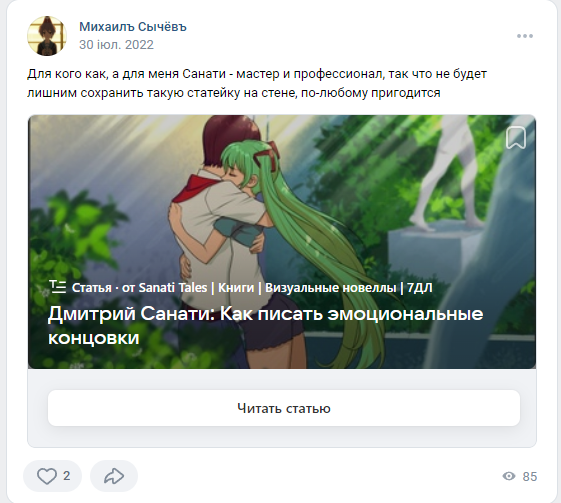Screen dimensions: 561x503
Task: Click the view count number 85
Action: coord(530,477)
